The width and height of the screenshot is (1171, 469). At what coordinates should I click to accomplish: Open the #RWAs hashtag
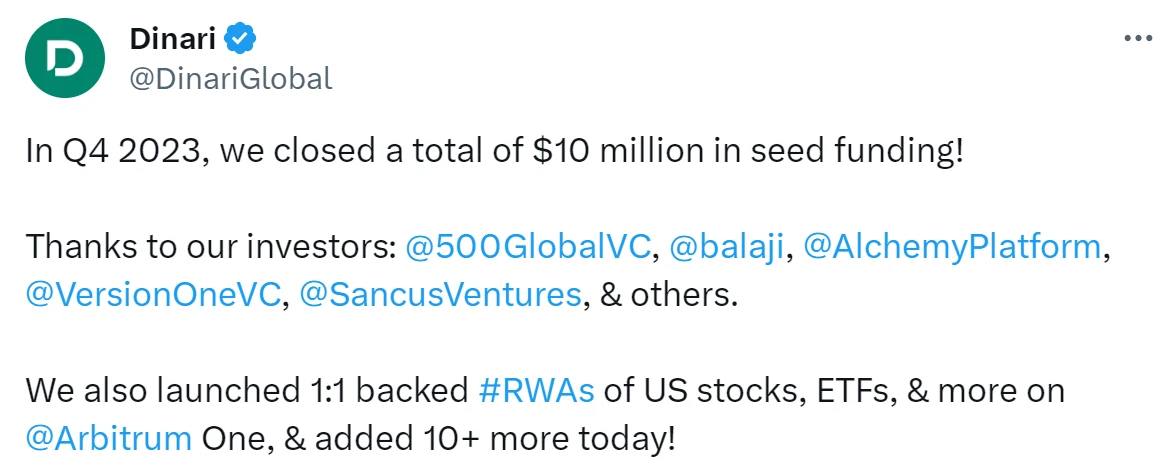tap(536, 389)
